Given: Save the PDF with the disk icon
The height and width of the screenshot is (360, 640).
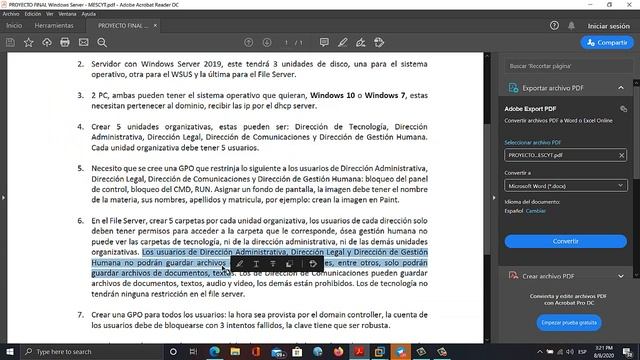Looking at the screenshot, I should pyautogui.click(x=11, y=42).
